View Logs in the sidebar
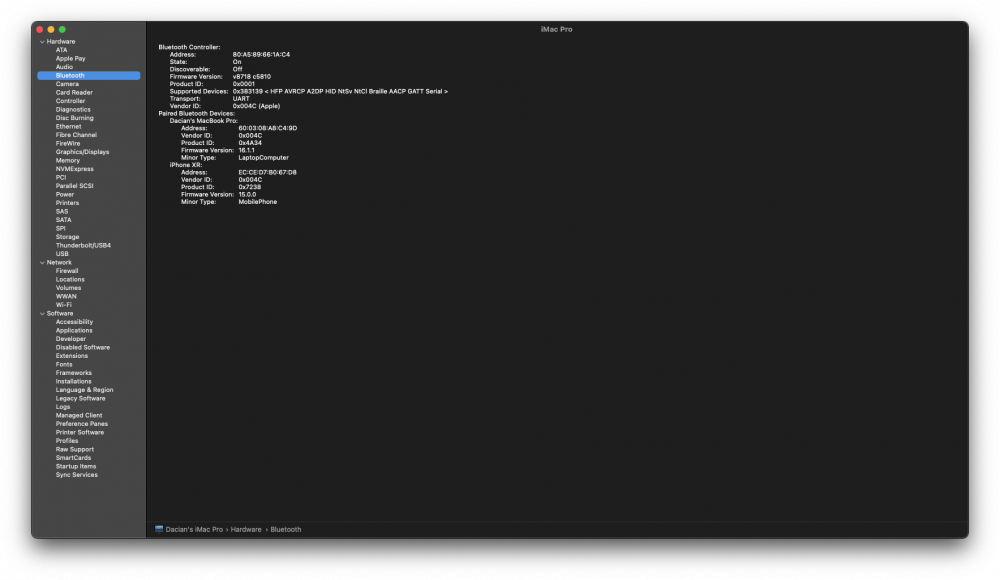1000x580 pixels. click(x=62, y=406)
